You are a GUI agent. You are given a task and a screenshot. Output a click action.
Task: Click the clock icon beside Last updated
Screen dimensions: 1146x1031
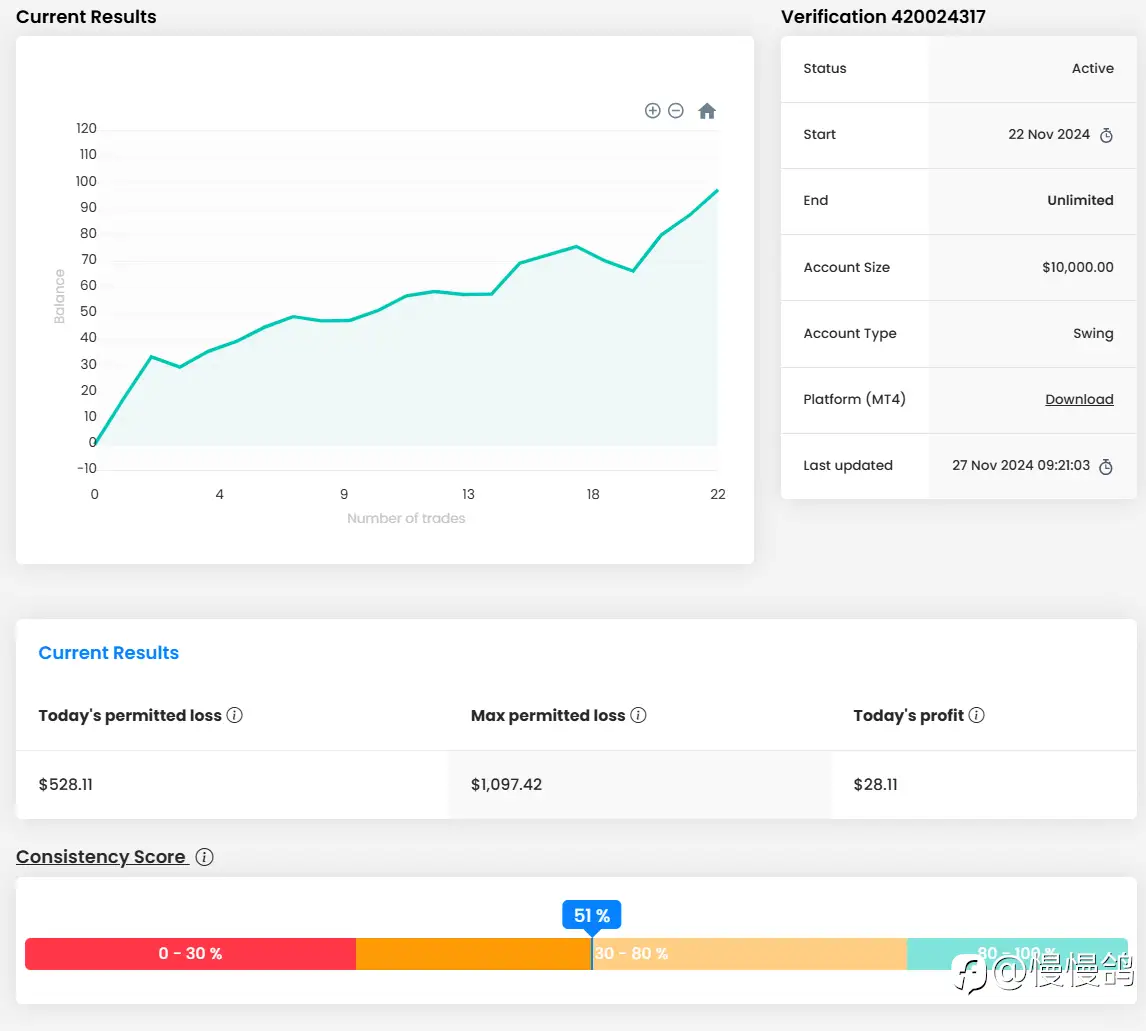1106,467
